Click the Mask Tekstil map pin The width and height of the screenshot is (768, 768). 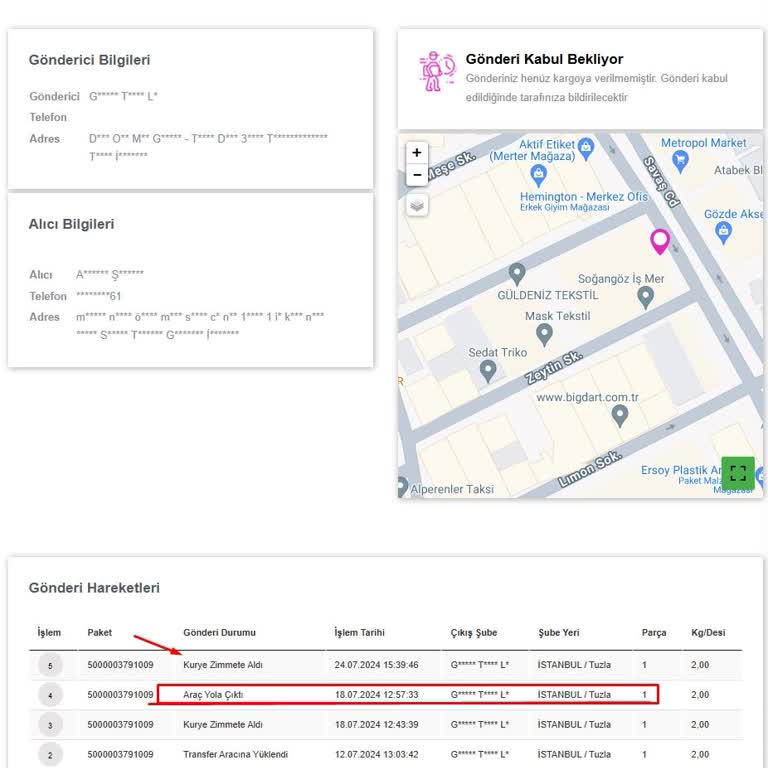pos(544,334)
